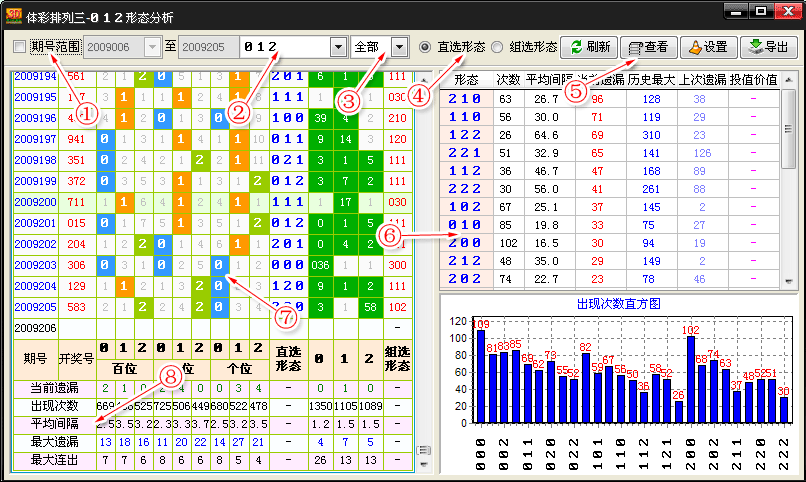The width and height of the screenshot is (806, 482).
Task: Click the period 2009203 row label
Action: pos(35,265)
